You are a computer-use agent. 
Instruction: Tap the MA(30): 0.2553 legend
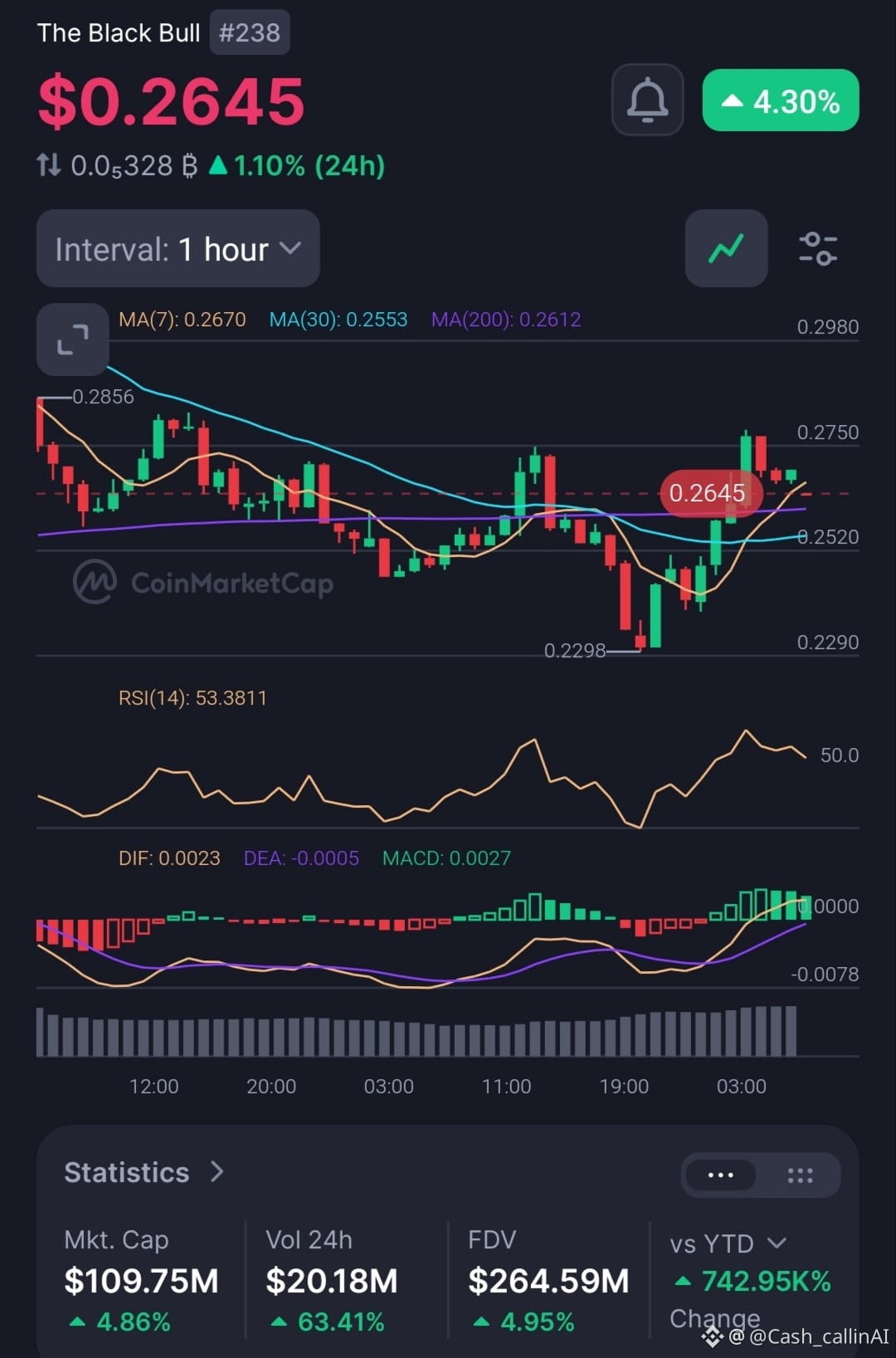click(x=338, y=320)
